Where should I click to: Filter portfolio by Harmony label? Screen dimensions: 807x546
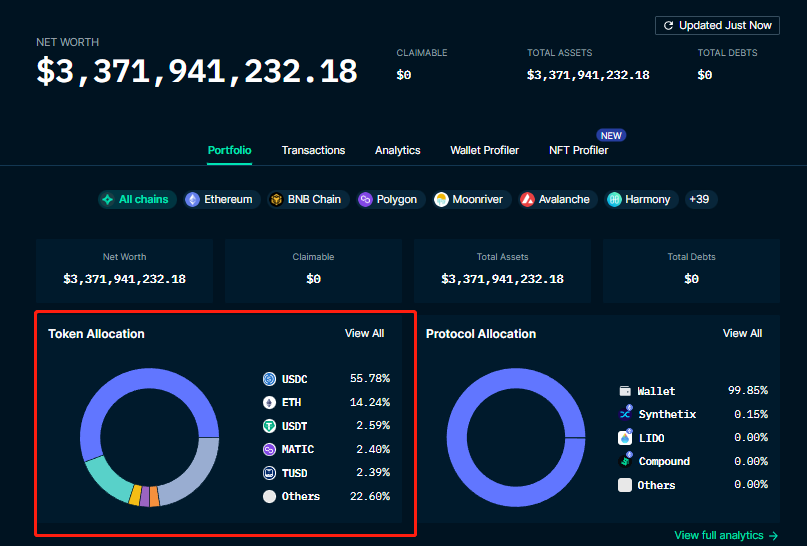(x=647, y=200)
